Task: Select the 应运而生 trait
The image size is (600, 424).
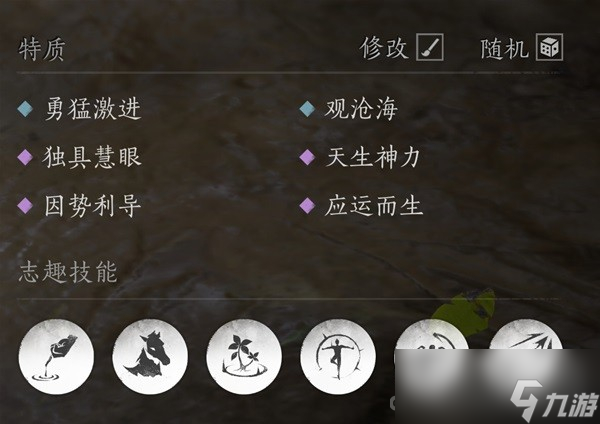Action: pos(373,205)
